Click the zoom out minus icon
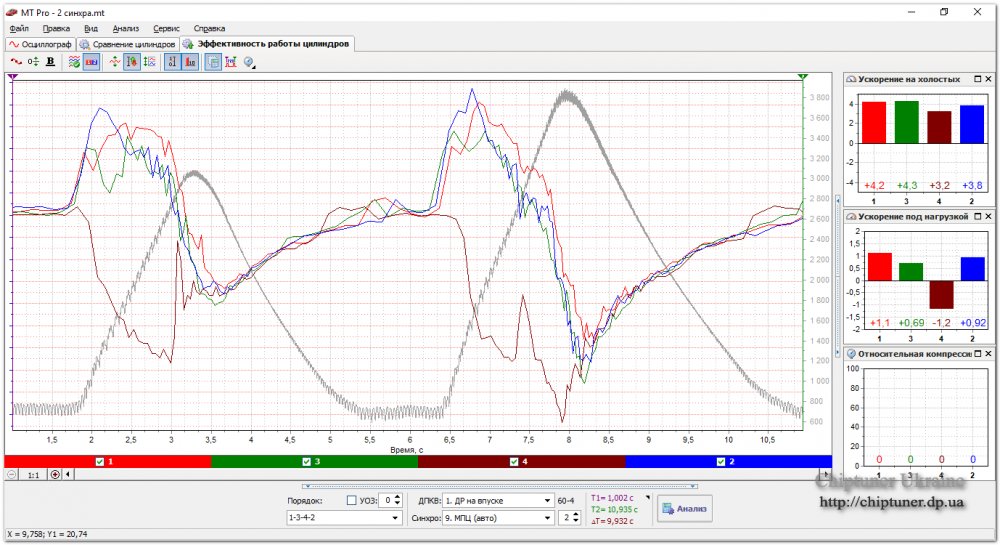 point(11,474)
